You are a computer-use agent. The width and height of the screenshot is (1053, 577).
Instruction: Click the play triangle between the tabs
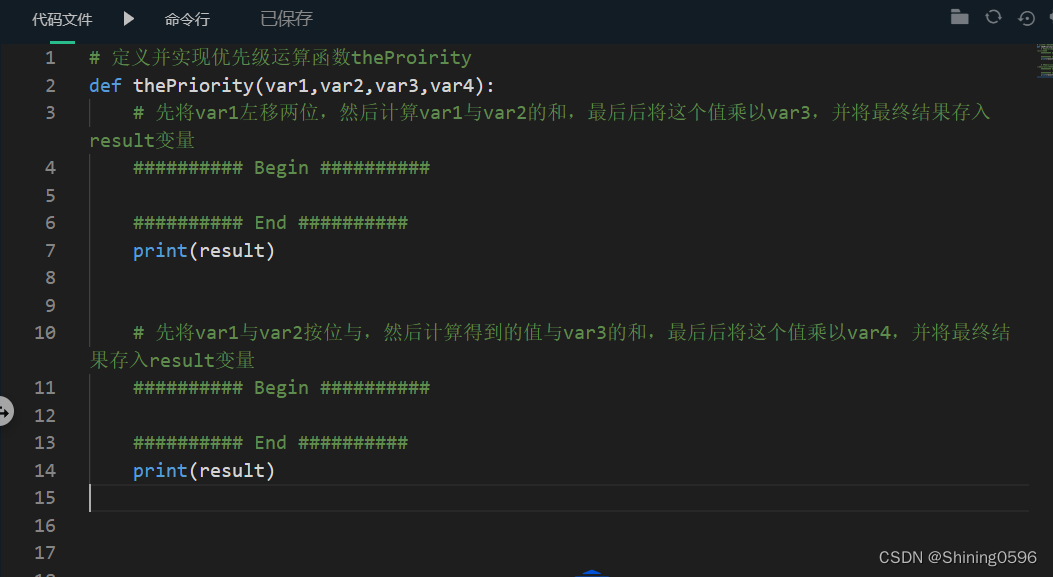pyautogui.click(x=127, y=17)
